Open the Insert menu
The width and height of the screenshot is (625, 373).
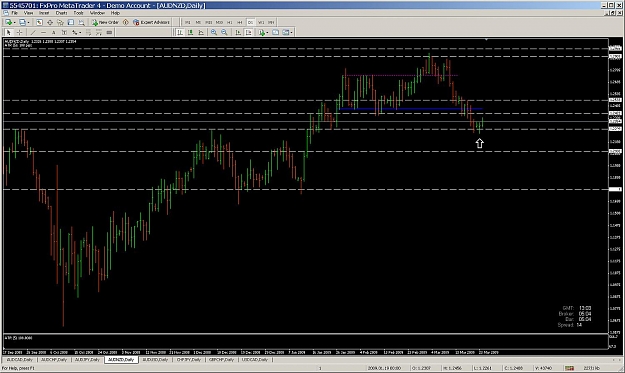(x=44, y=13)
